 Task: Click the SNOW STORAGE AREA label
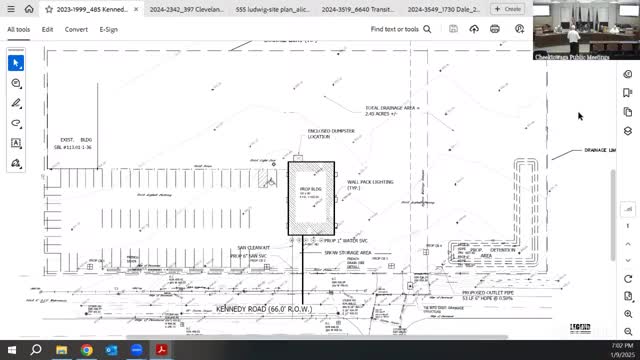pyautogui.click(x=348, y=253)
